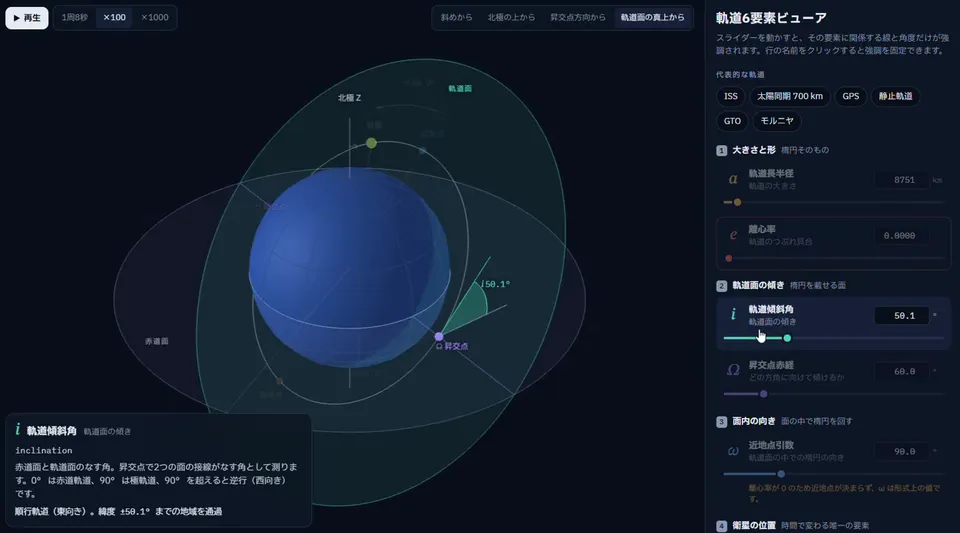
Task: Click the 近地点引数 slider handle
Action: point(781,474)
